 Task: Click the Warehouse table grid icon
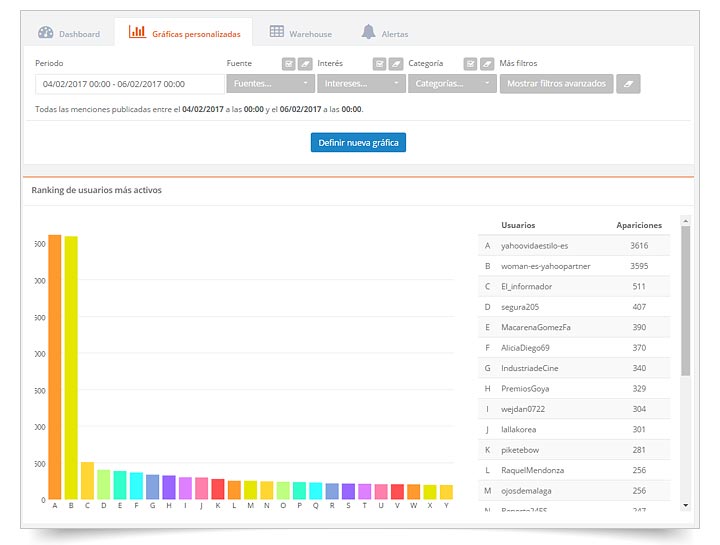276,31
